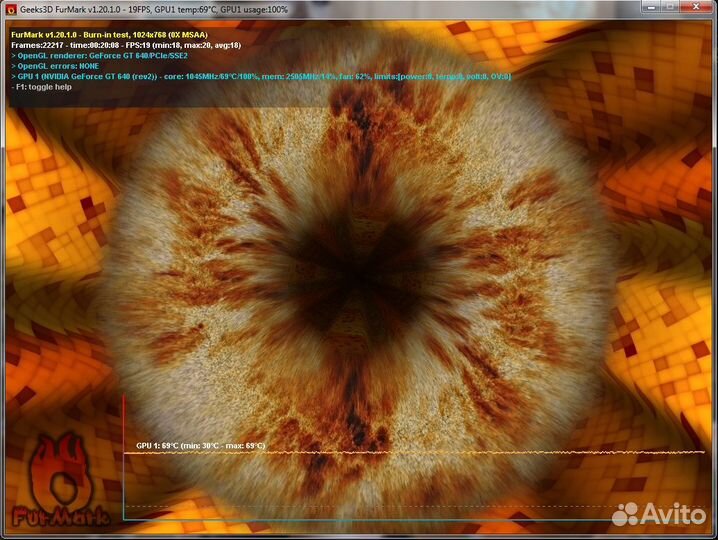The width and height of the screenshot is (718, 540).
Task: Maximize the FurMark window
Action: (x=669, y=9)
